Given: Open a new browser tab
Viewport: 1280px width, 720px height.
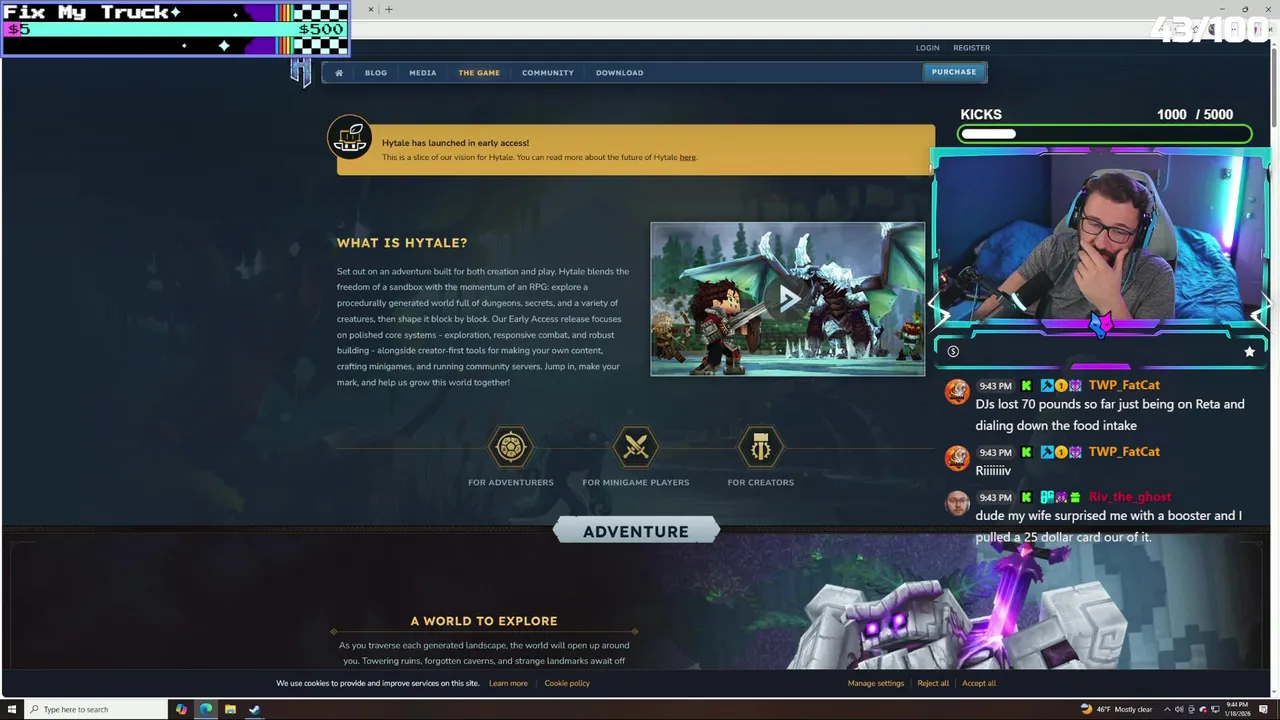Looking at the screenshot, I should point(389,9).
